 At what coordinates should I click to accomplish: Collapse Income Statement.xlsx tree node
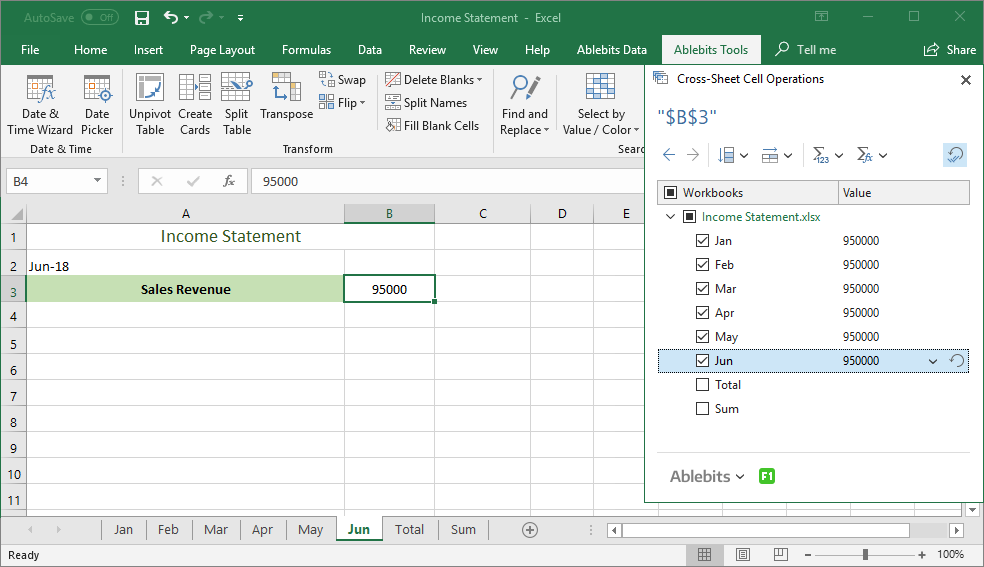(670, 216)
